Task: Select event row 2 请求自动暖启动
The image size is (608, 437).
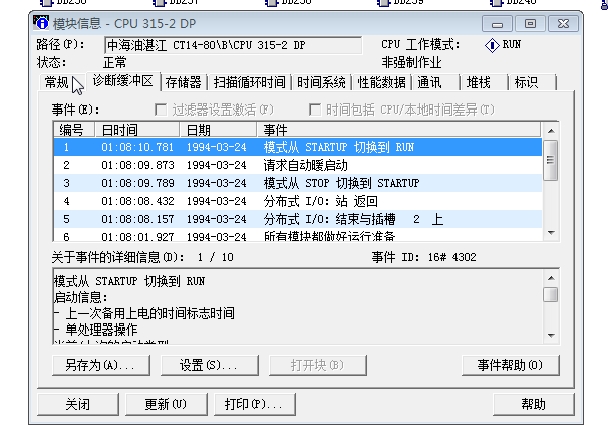Action: point(297,165)
